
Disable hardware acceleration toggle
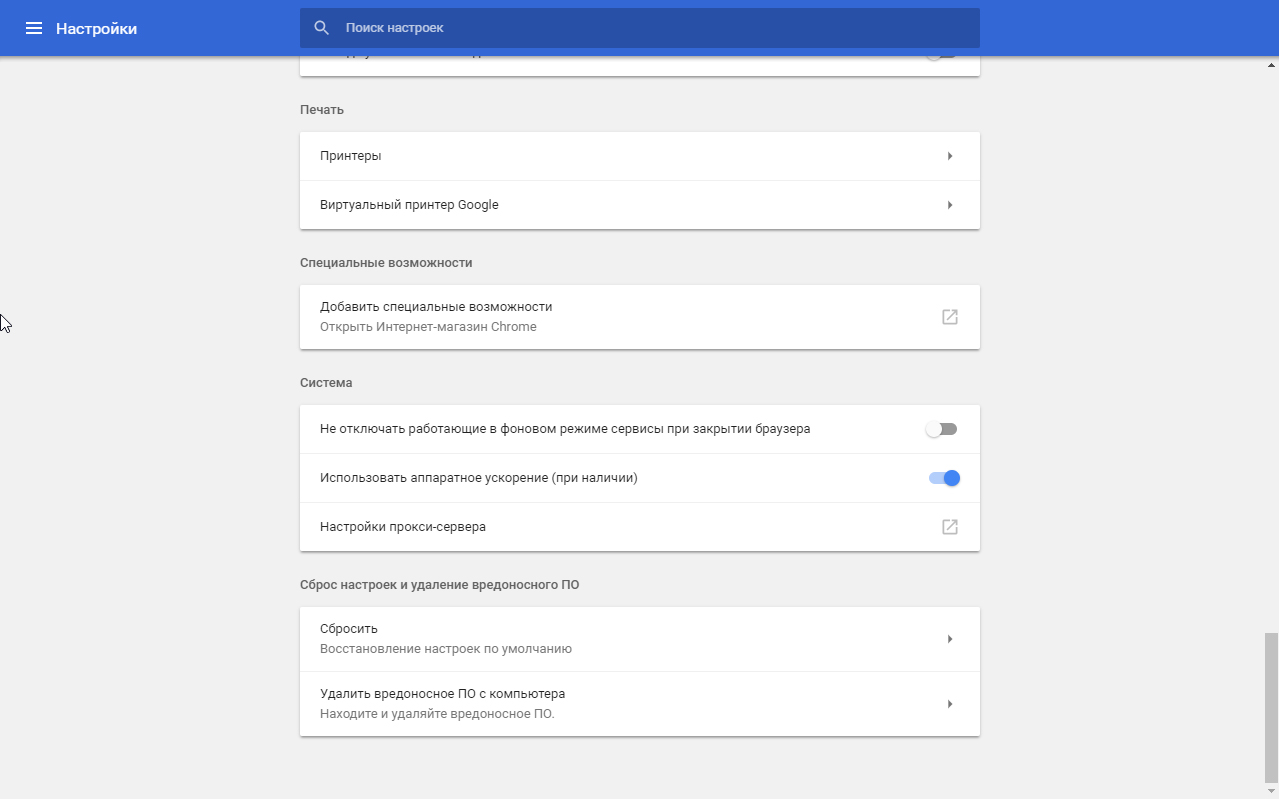[x=944, y=478]
